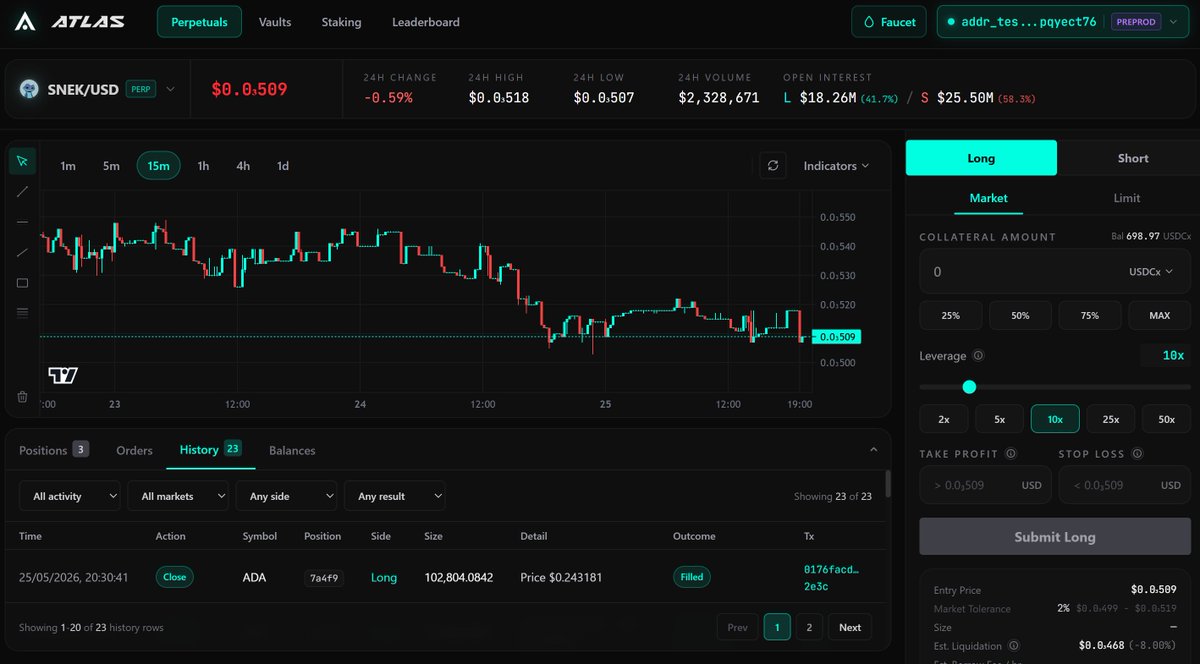The height and width of the screenshot is (664, 1200).
Task: Click the PERP badge beside SNEK/USD
Action: click(141, 89)
